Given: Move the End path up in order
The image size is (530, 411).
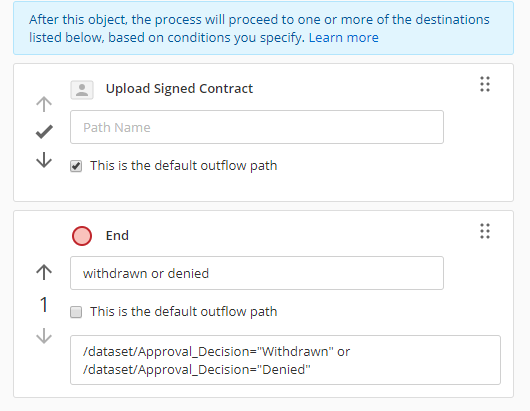Looking at the screenshot, I should [44, 272].
